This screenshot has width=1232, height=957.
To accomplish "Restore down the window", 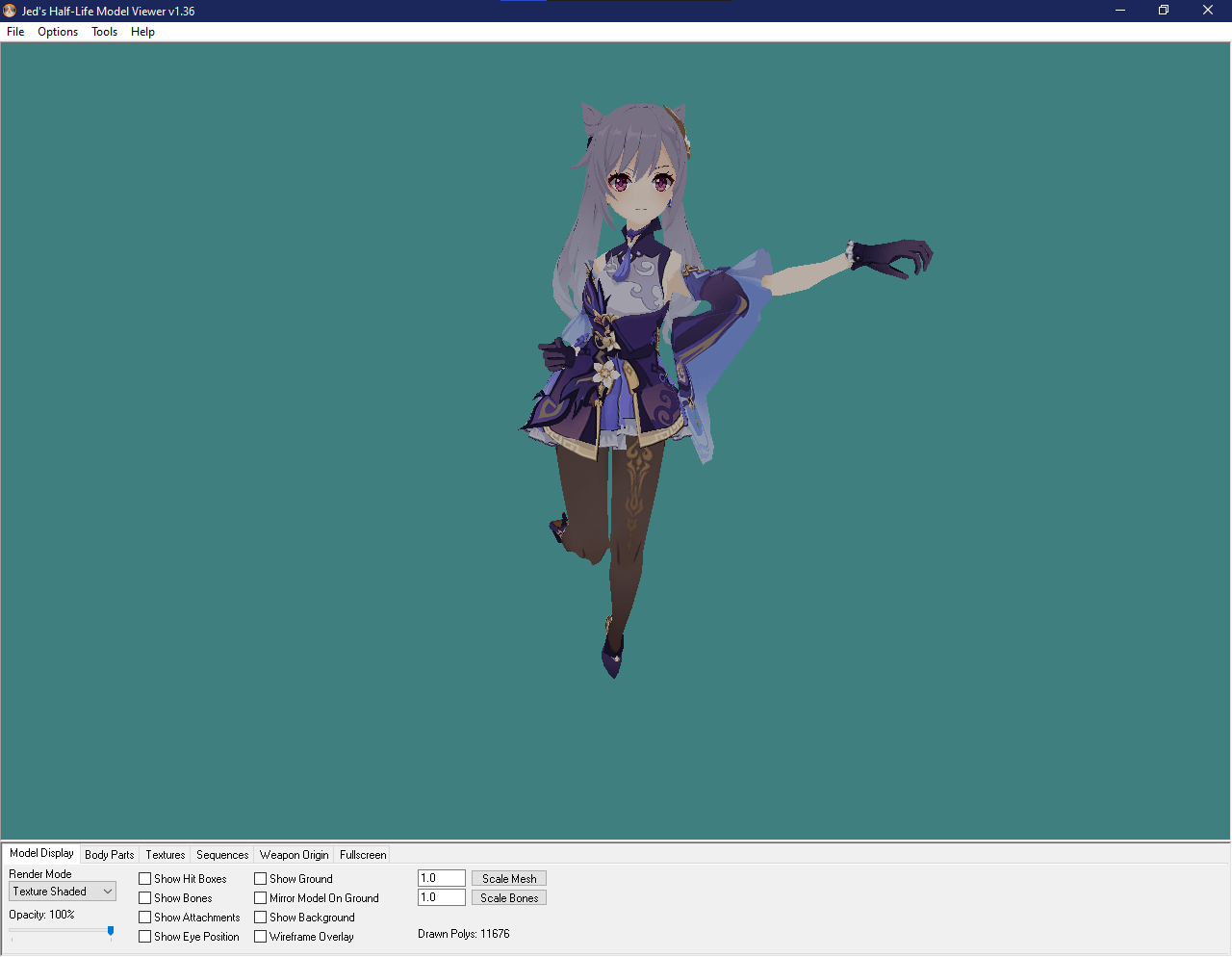I will coord(1164,11).
